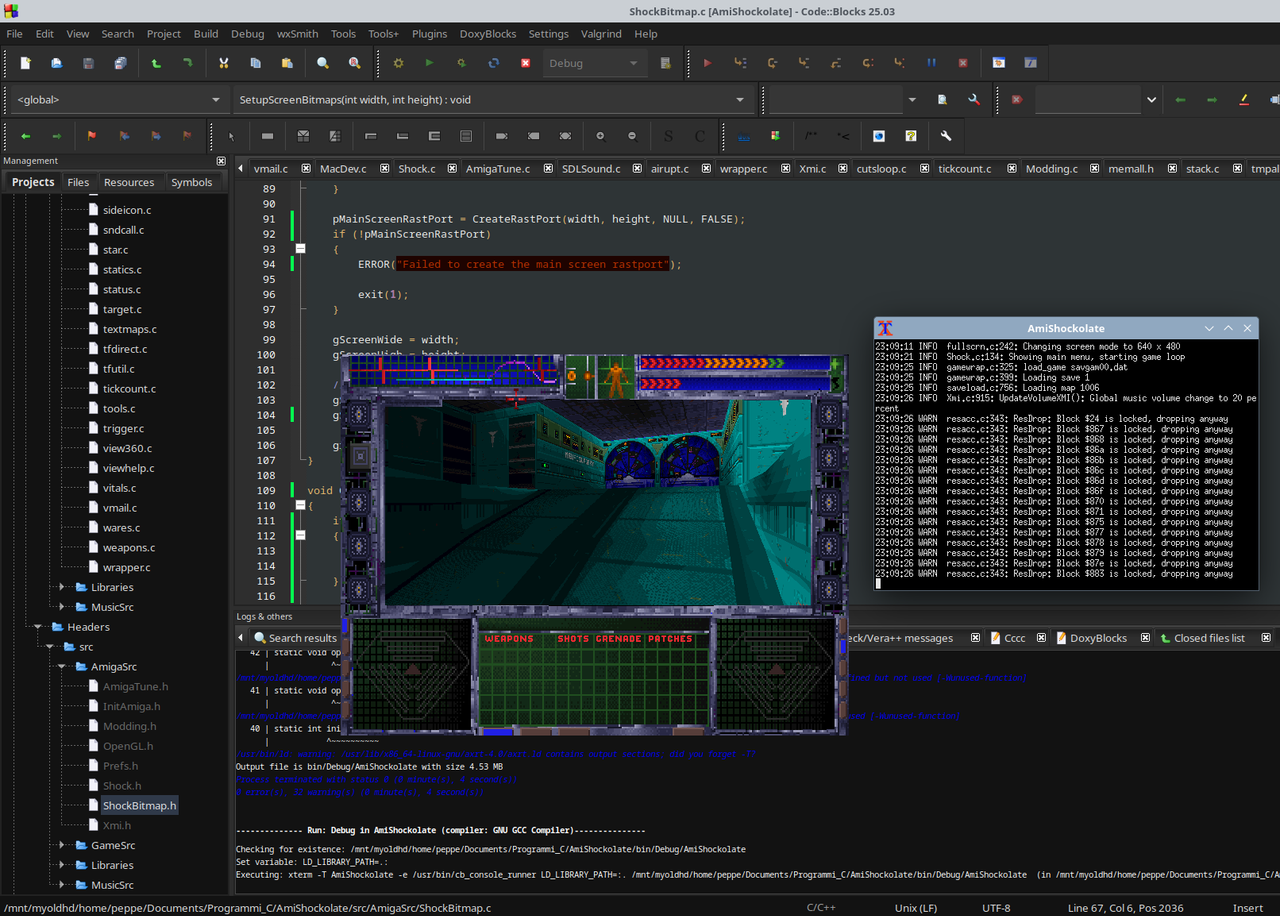Stop the debugger with red stop icon
The image size is (1280, 916).
pos(963,63)
